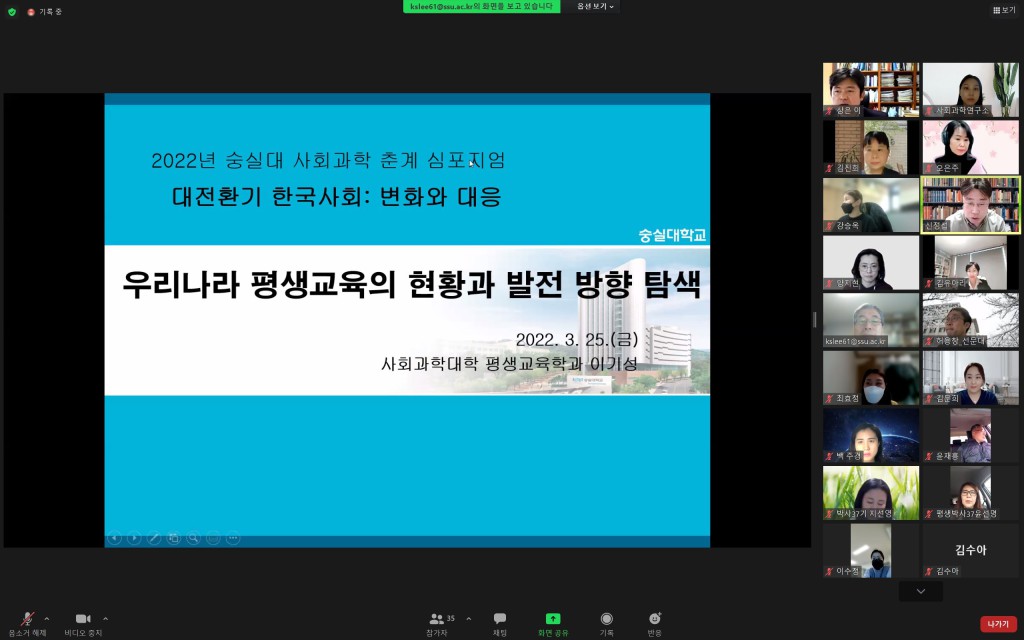The image size is (1024, 640).
Task: Open slide show more options icon
Action: 233,538
